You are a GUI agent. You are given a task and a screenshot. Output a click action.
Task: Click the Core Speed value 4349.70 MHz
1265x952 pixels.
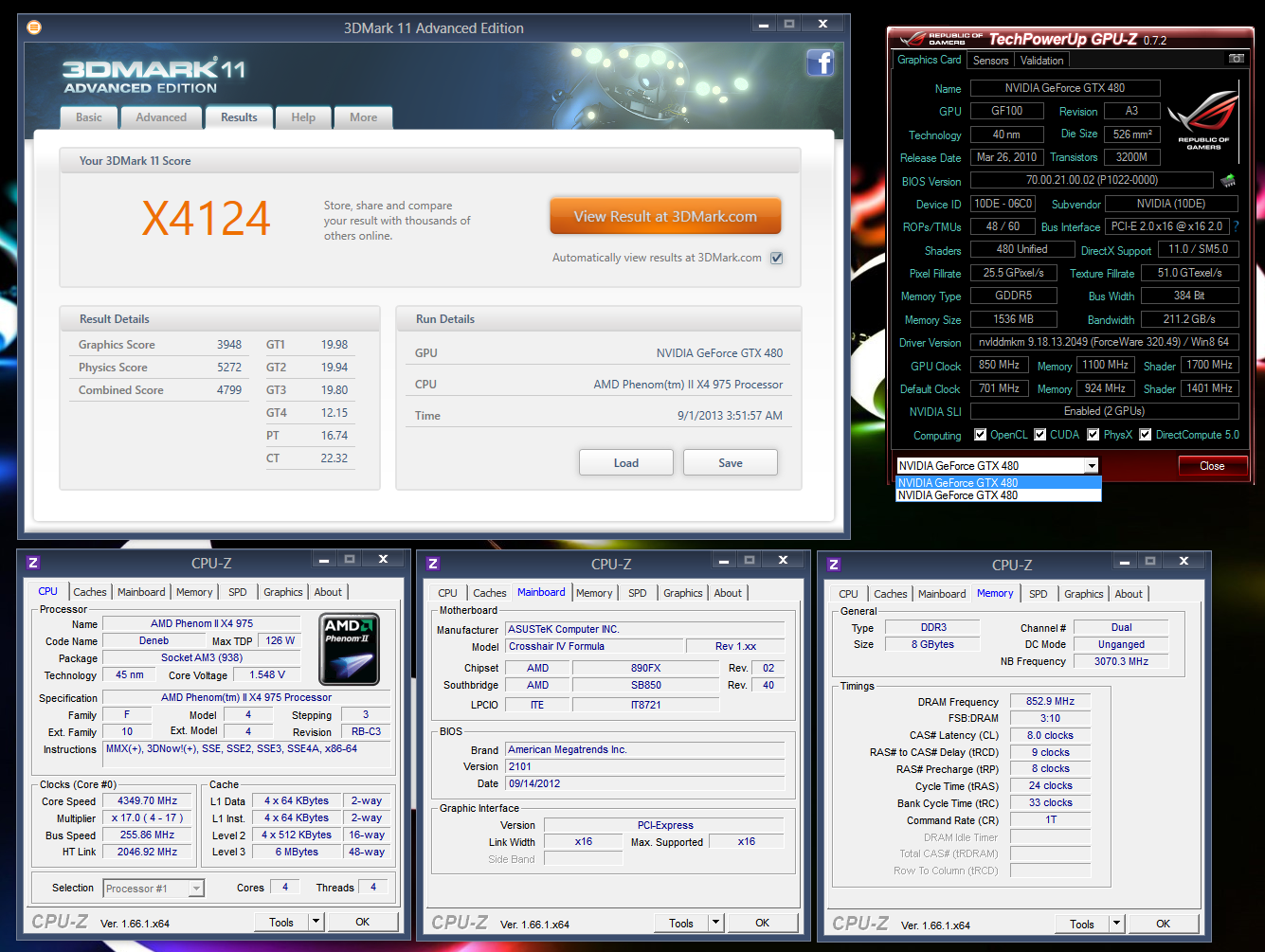click(148, 801)
